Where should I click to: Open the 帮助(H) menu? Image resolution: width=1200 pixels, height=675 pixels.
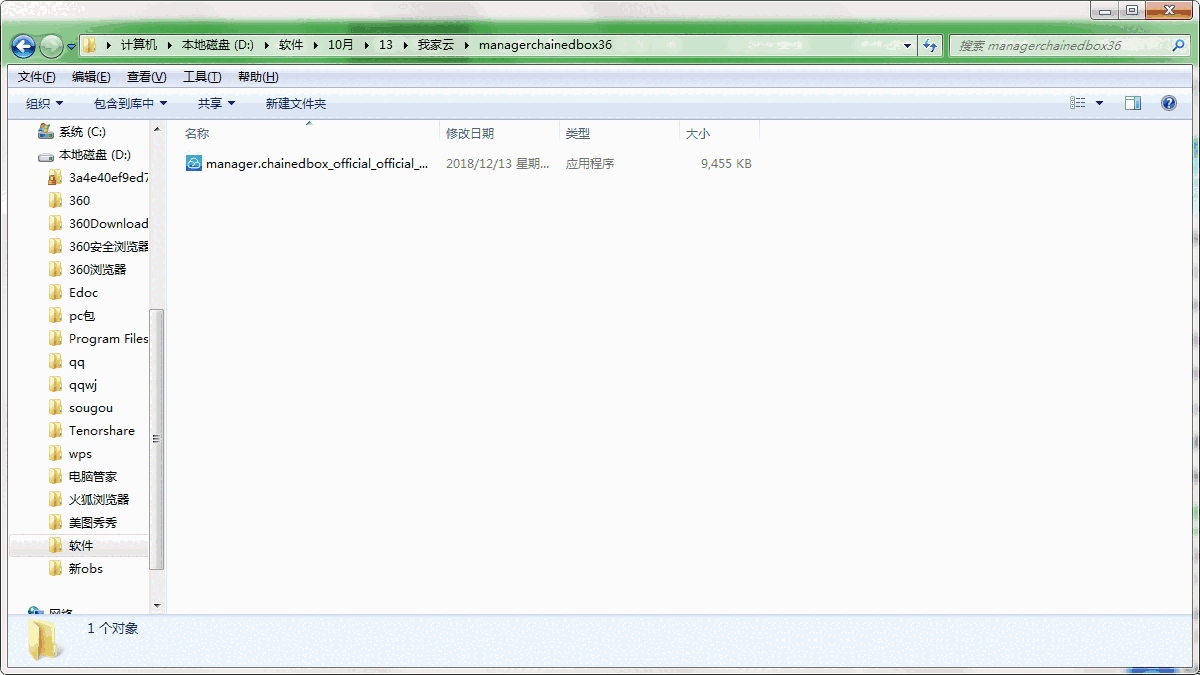click(x=258, y=77)
